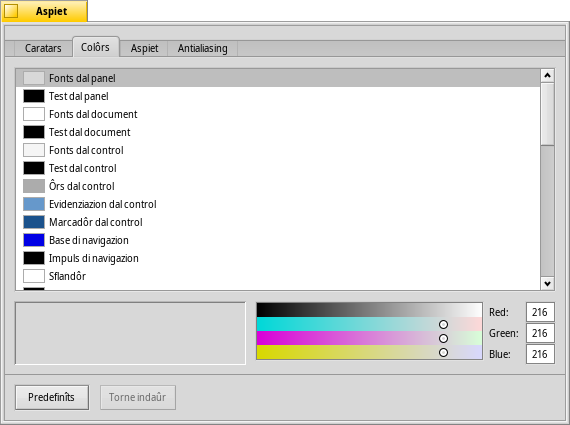Select 'Test dal control' list row text
The height and width of the screenshot is (425, 570).
[x=83, y=168]
